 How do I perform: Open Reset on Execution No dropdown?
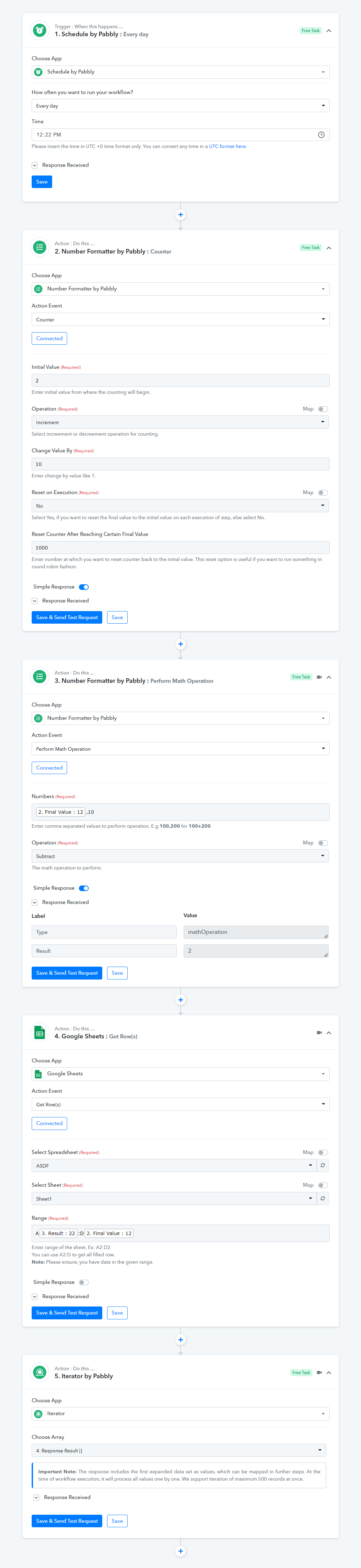[180, 506]
